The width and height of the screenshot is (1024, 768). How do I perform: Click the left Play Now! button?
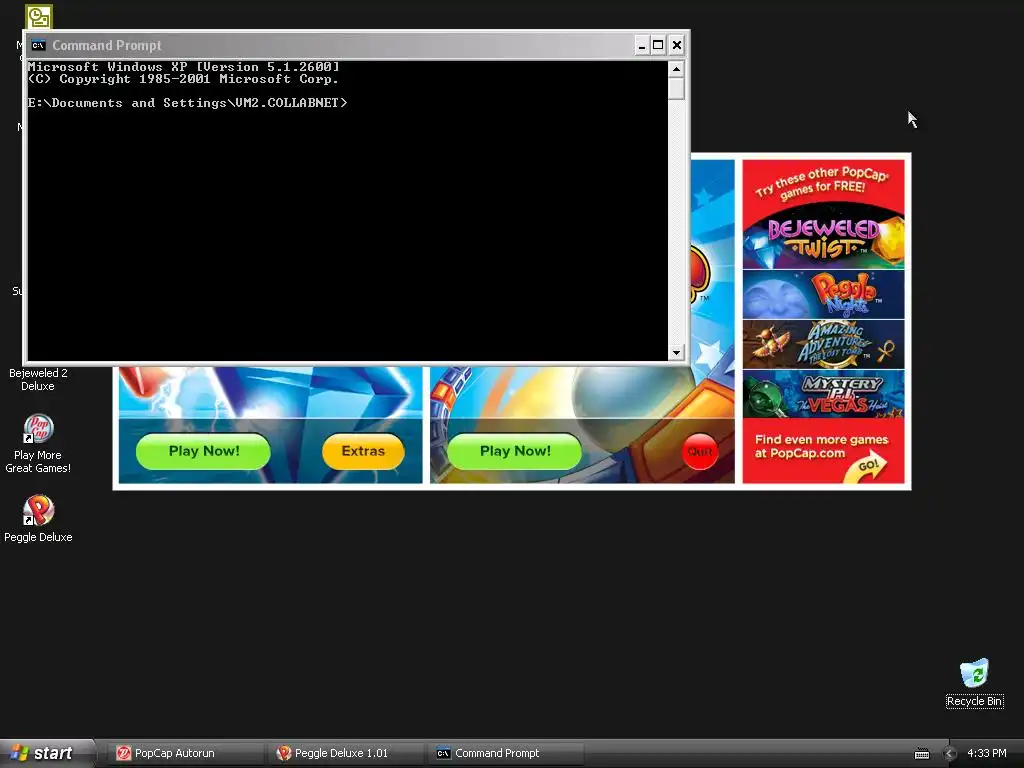(x=203, y=451)
